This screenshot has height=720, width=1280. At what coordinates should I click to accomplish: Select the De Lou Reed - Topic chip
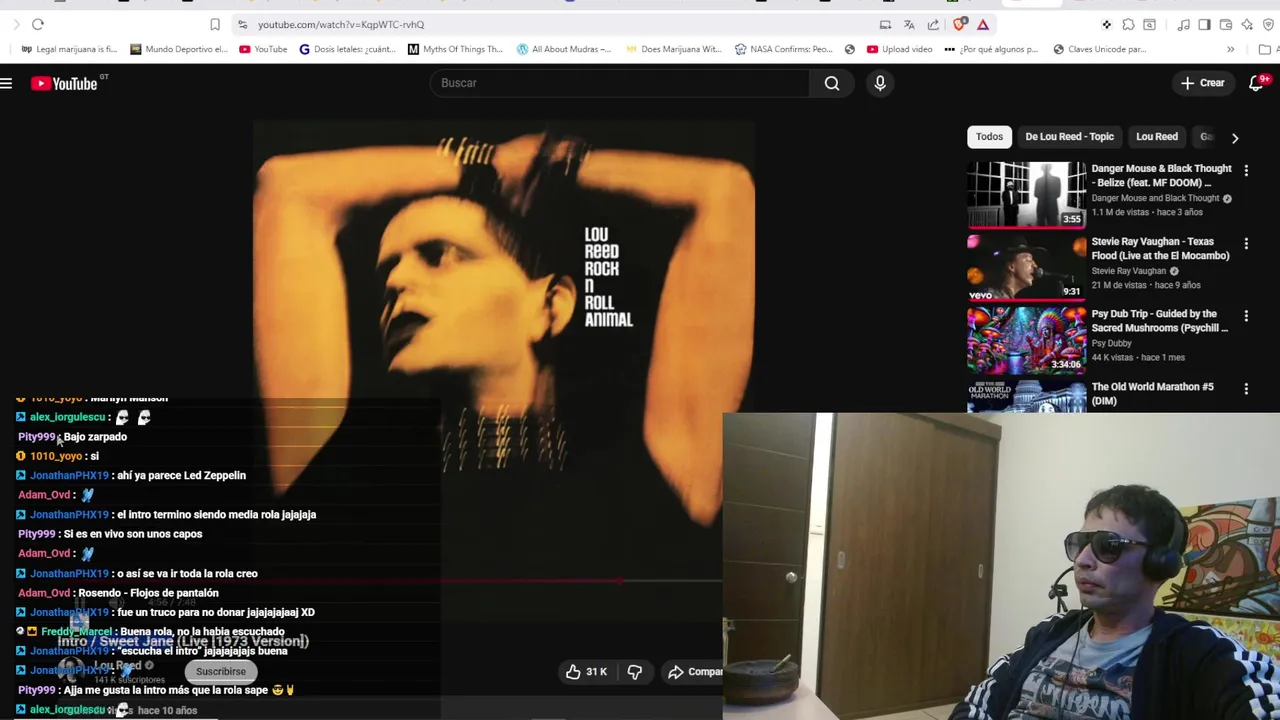coord(1069,137)
